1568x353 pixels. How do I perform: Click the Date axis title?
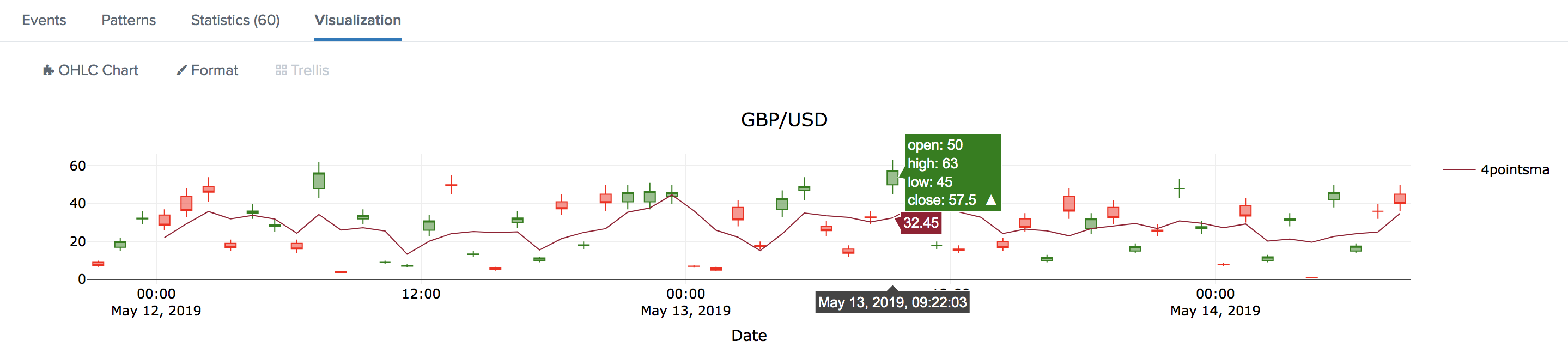(x=749, y=336)
